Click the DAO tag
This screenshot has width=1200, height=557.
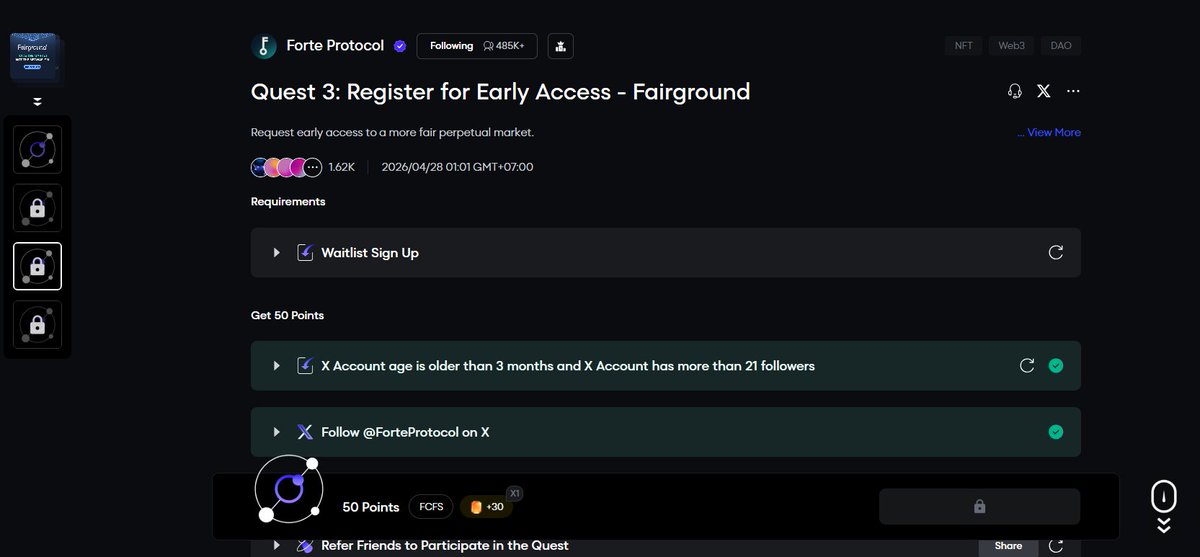click(1061, 46)
